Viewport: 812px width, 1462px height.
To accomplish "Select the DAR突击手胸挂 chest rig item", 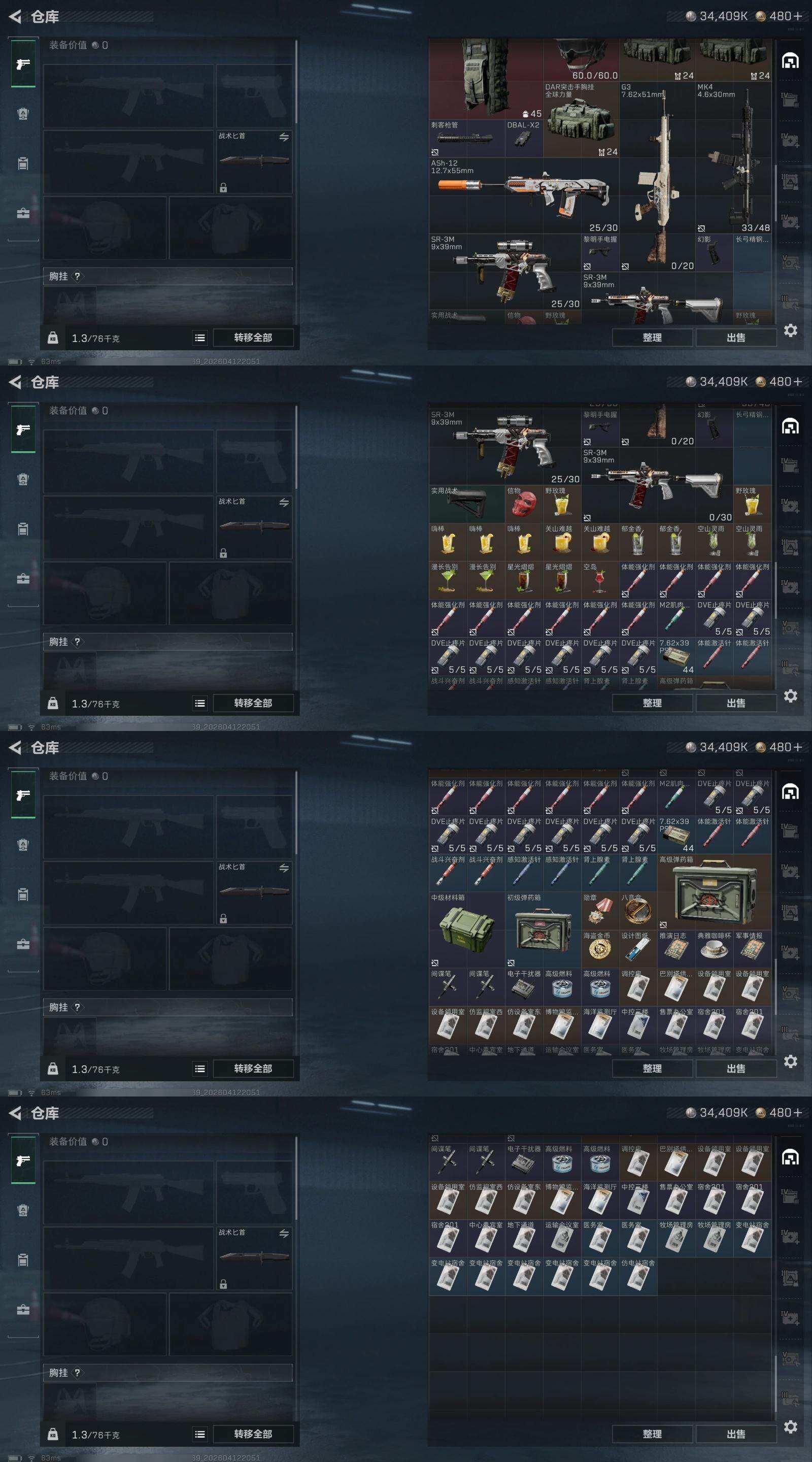I will pos(581,120).
